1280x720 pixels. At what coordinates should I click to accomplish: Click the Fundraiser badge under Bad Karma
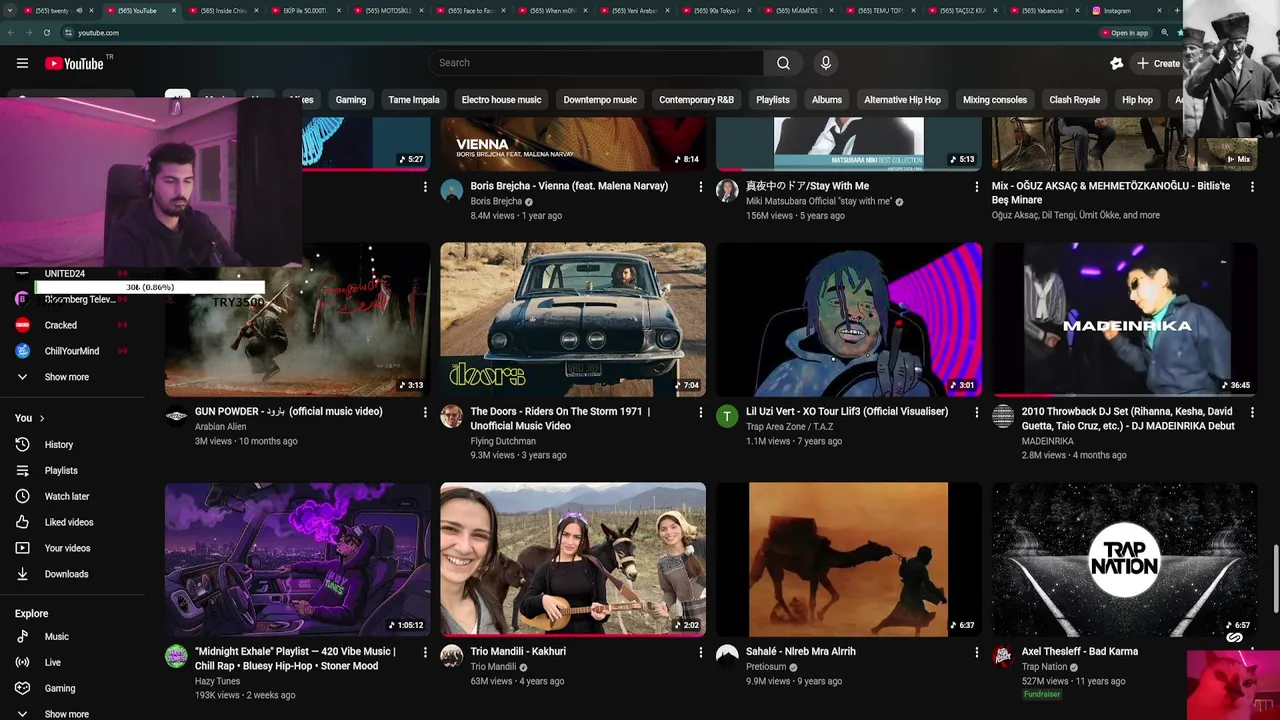coord(1041,694)
